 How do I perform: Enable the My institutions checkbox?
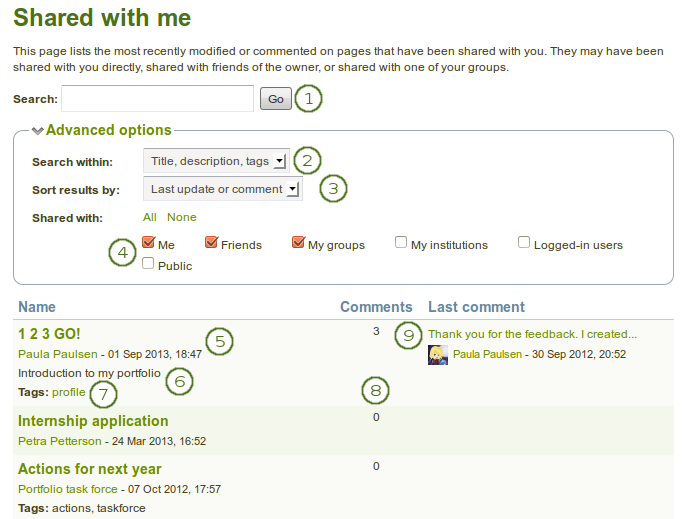point(401,243)
